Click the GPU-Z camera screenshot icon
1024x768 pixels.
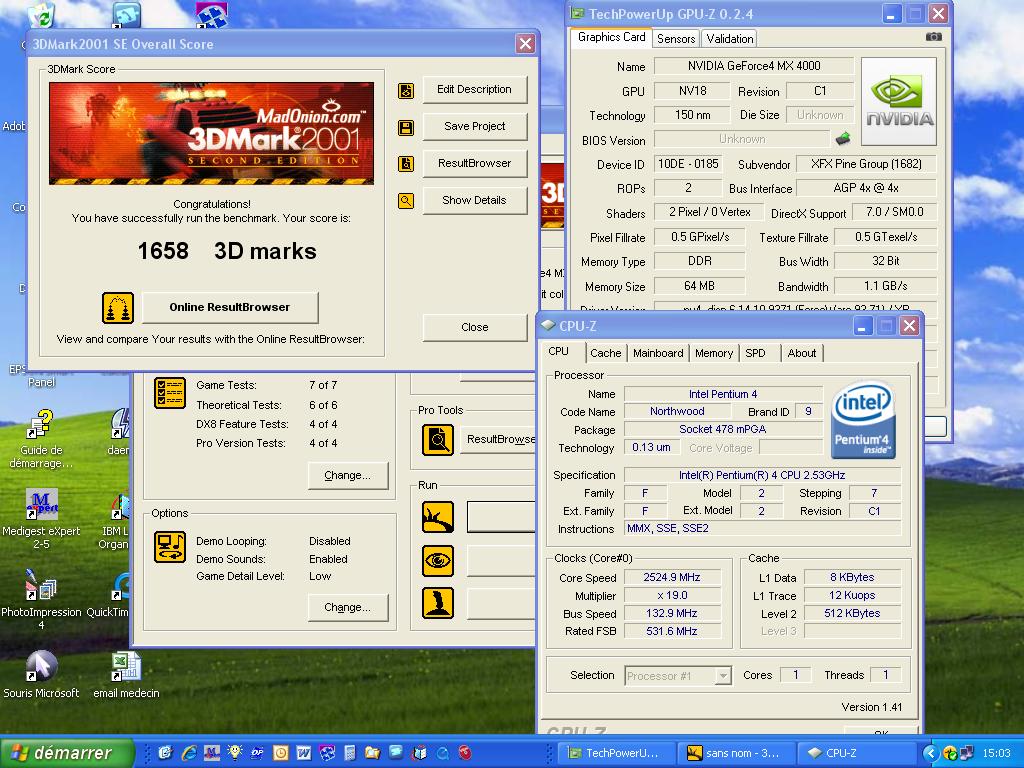point(934,37)
